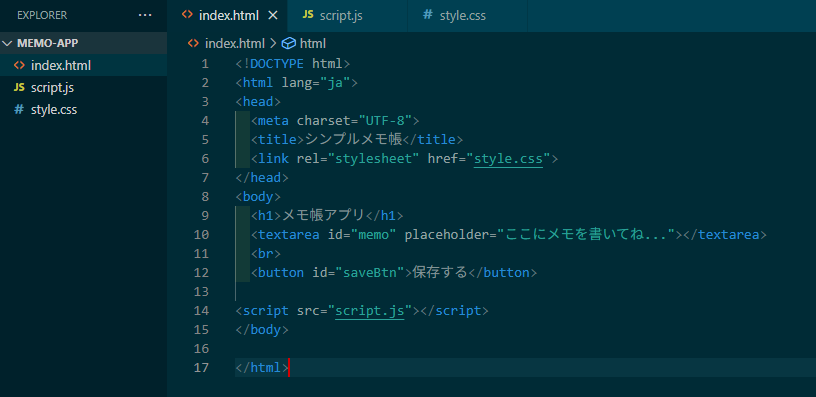Click the hash icon on style.css tab
This screenshot has height=397, width=816.
tap(428, 15)
